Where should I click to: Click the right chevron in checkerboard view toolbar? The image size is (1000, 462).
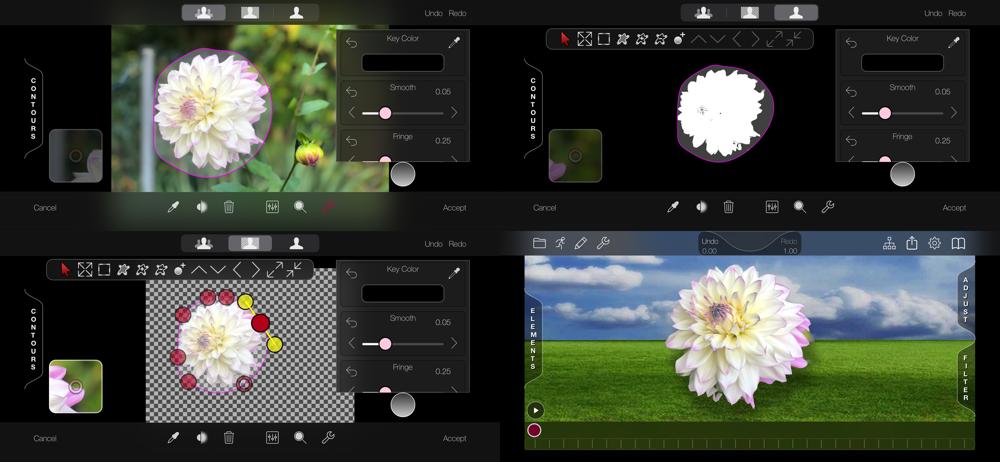point(256,270)
